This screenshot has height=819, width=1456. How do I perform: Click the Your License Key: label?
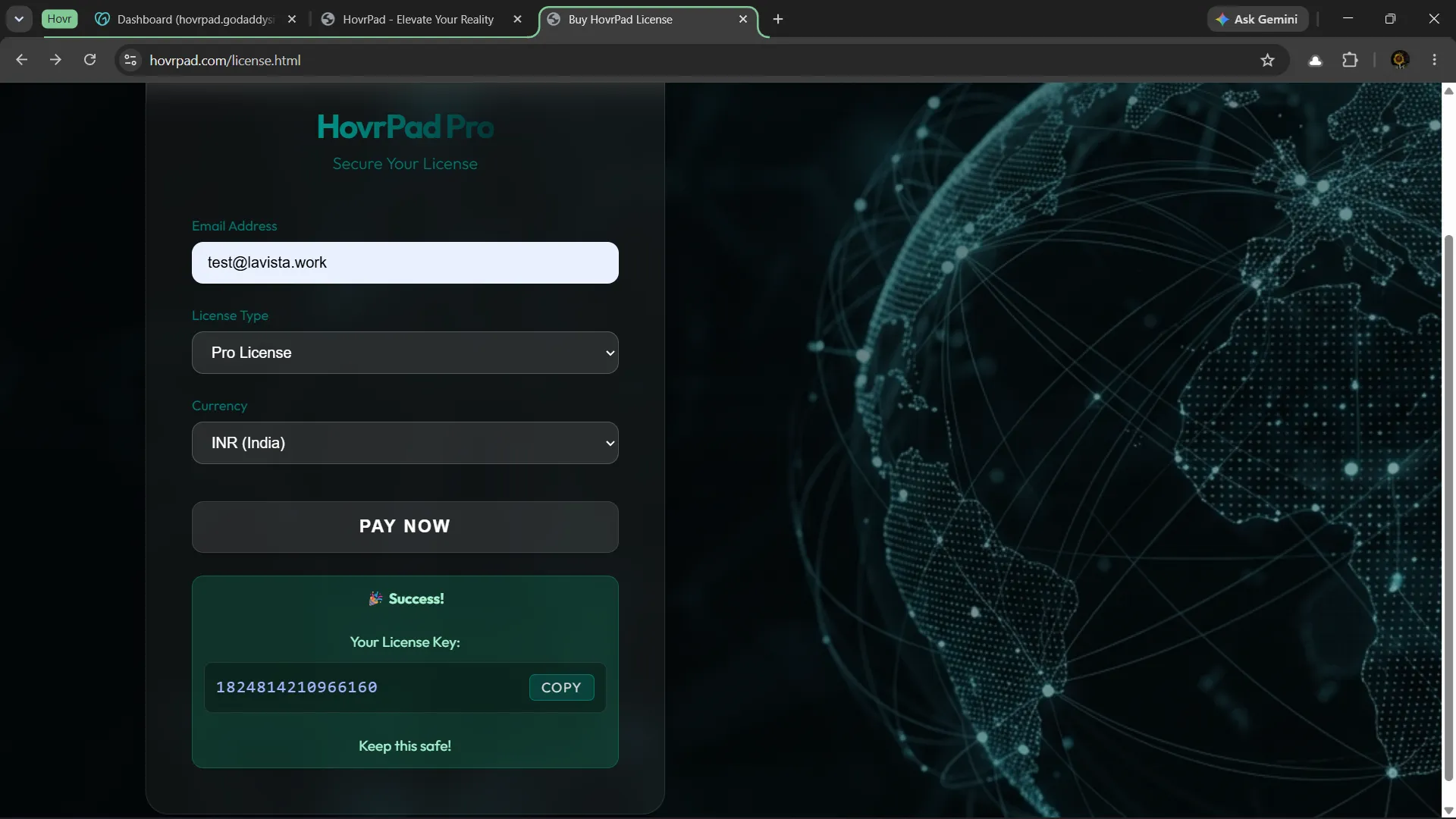[405, 642]
